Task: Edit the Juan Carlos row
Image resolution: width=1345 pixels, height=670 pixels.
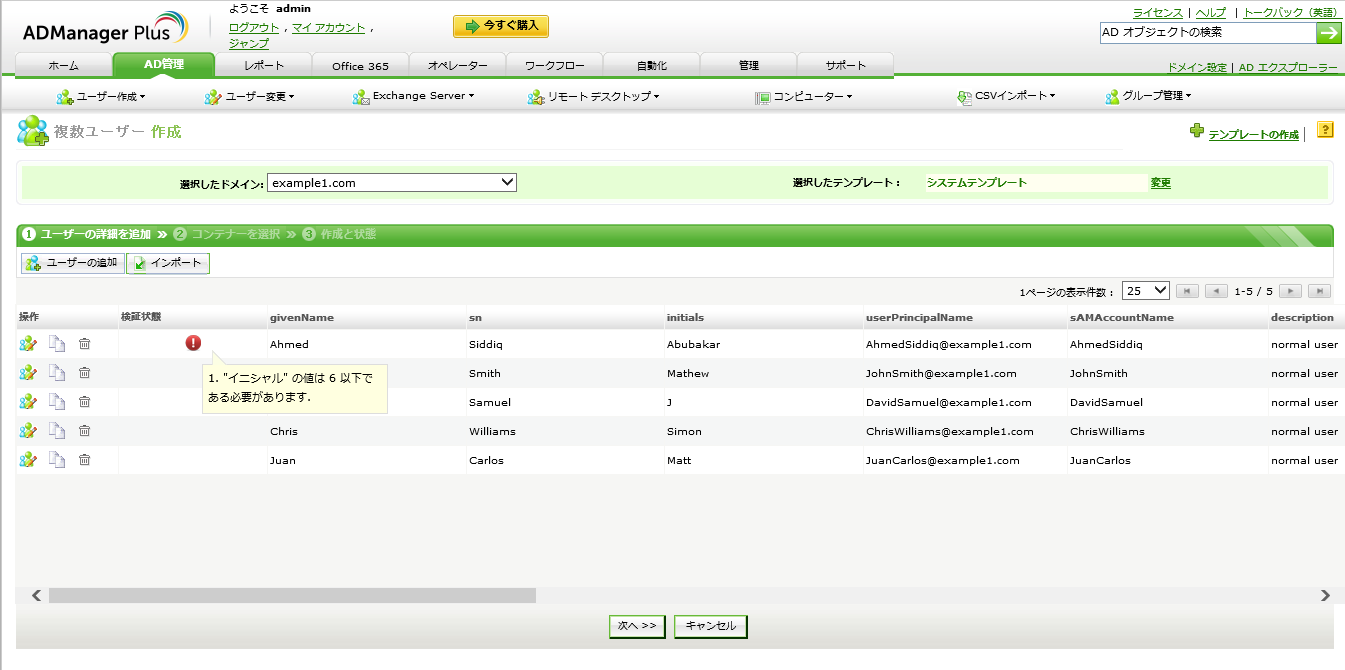Action: click(x=28, y=460)
